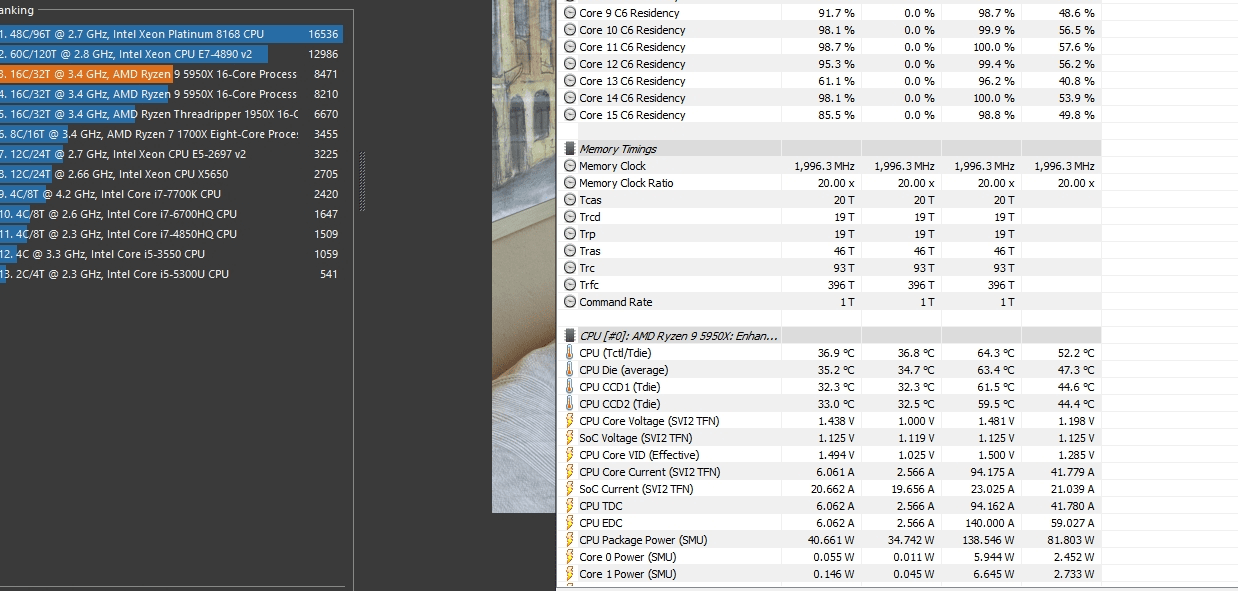This screenshot has width=1238, height=591.
Task: Click the CPU Package Power average 81.803 W
Action: pos(1068,540)
